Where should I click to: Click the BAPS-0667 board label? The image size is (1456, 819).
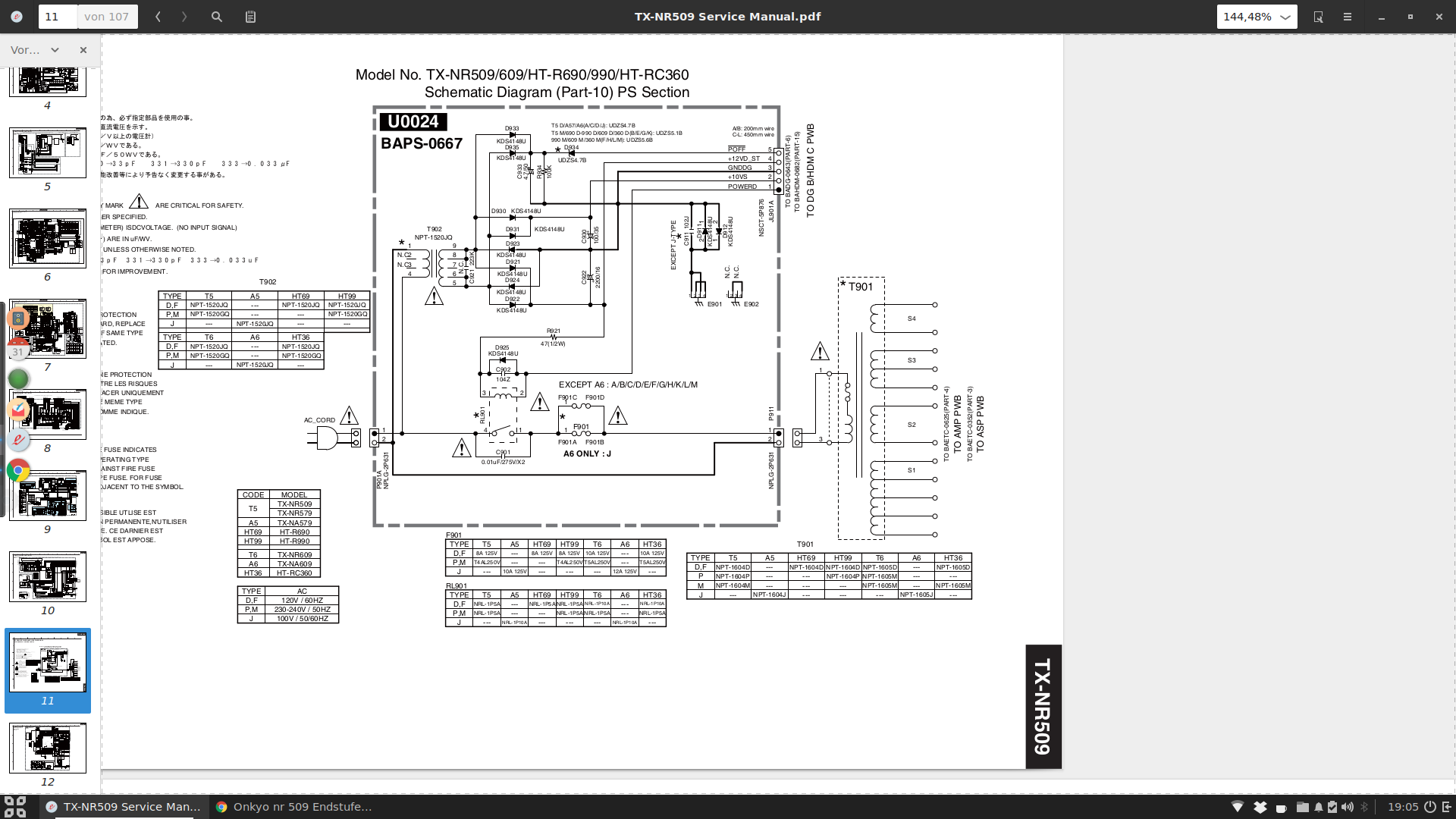point(422,143)
